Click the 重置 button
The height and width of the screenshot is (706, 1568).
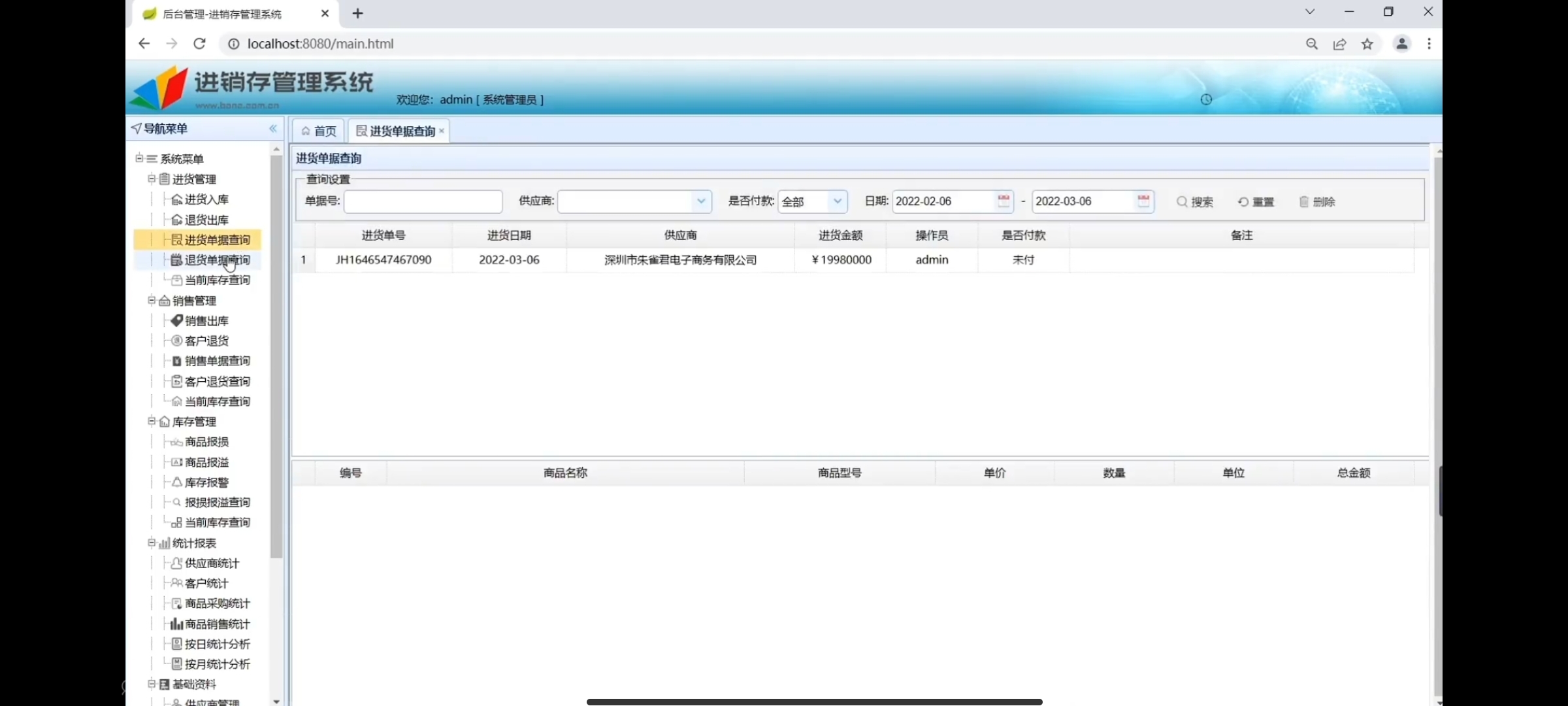point(1256,202)
